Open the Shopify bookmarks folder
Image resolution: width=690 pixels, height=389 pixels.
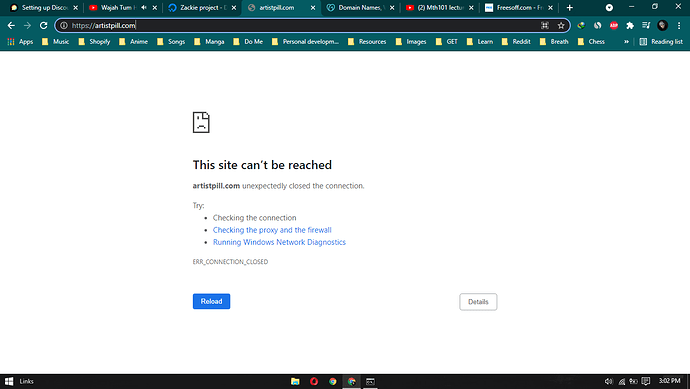coord(94,42)
